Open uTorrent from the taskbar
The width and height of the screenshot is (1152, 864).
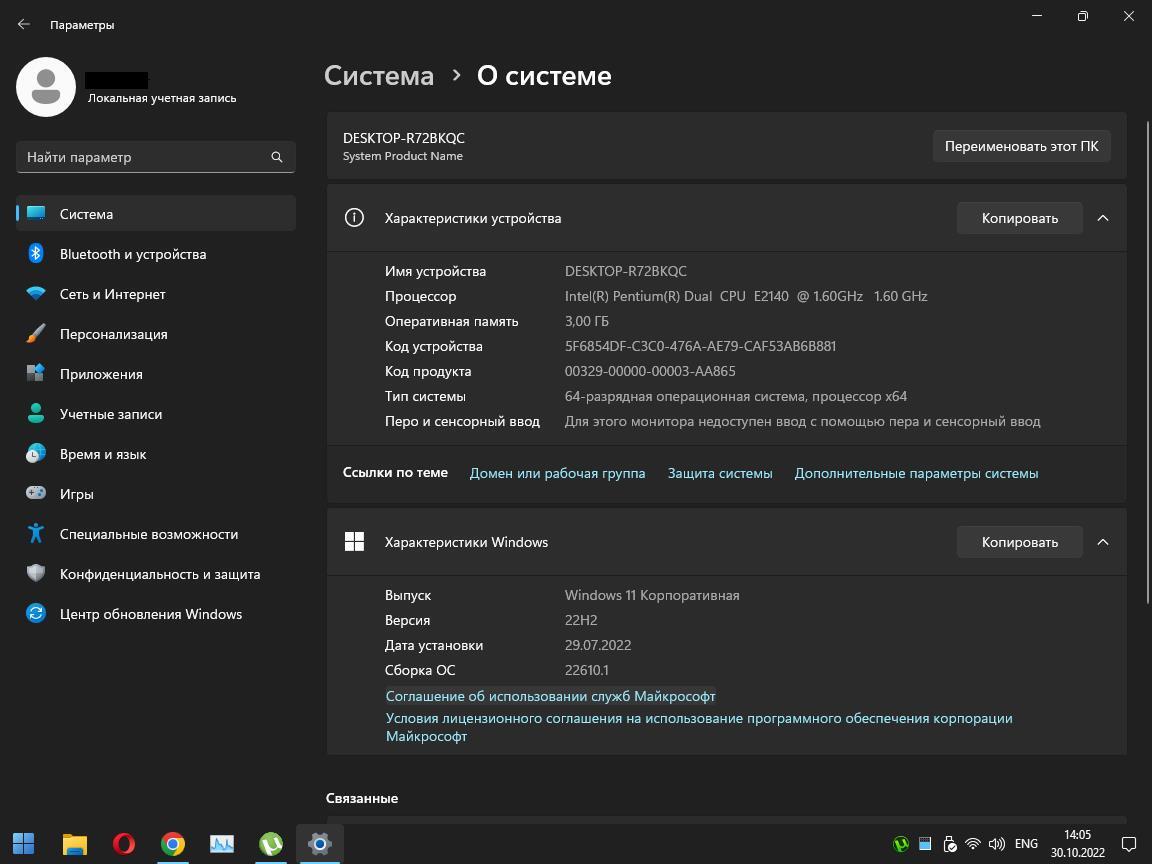pos(271,843)
